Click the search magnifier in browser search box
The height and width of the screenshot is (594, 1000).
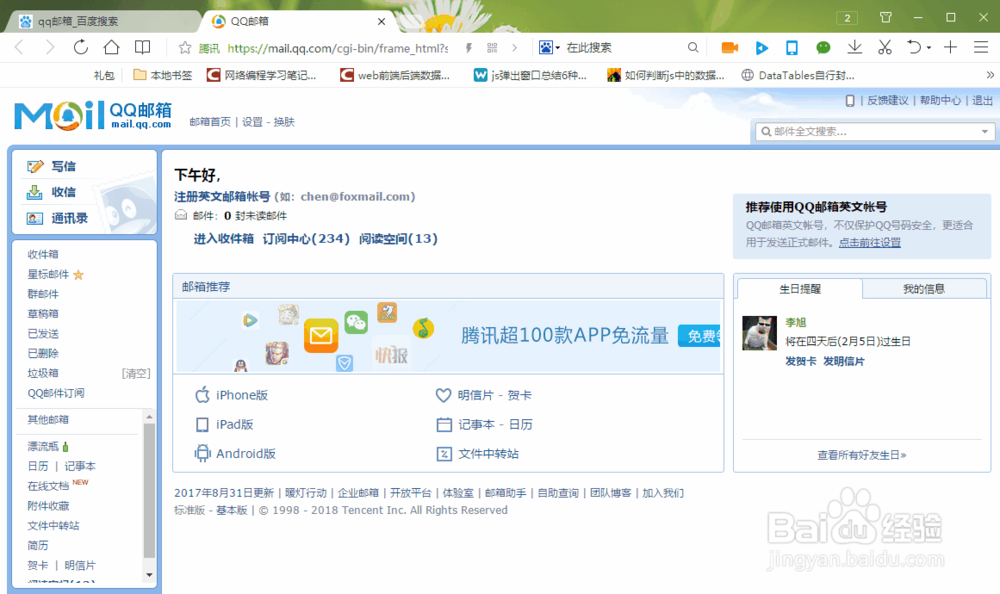pos(693,48)
